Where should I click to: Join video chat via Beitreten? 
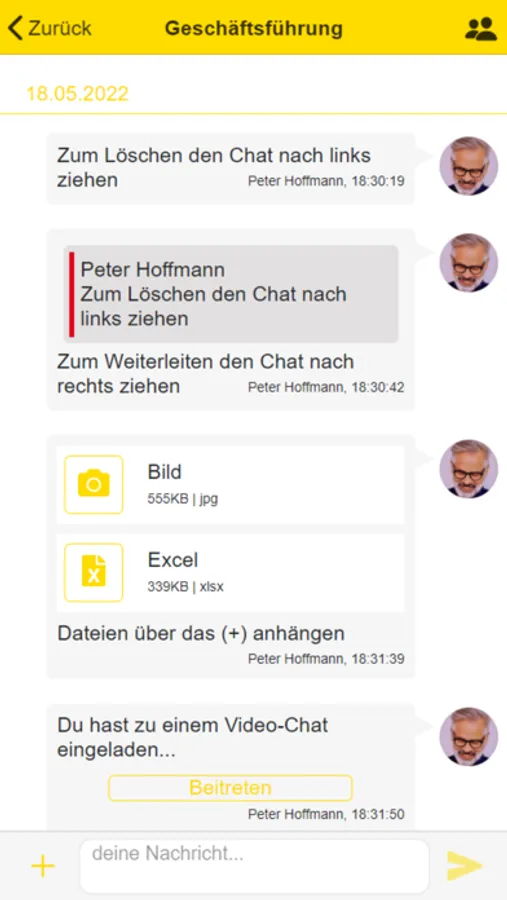tap(230, 788)
